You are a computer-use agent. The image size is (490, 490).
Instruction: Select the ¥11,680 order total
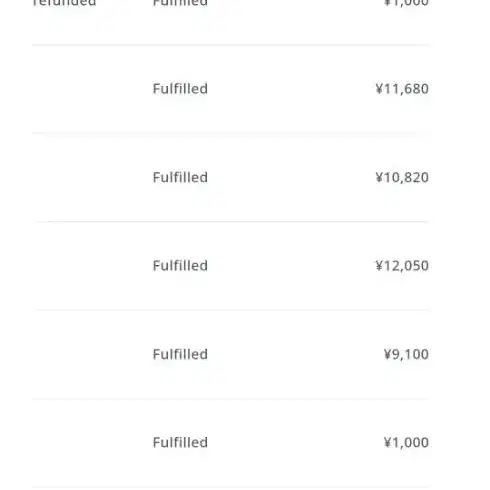[x=402, y=89]
